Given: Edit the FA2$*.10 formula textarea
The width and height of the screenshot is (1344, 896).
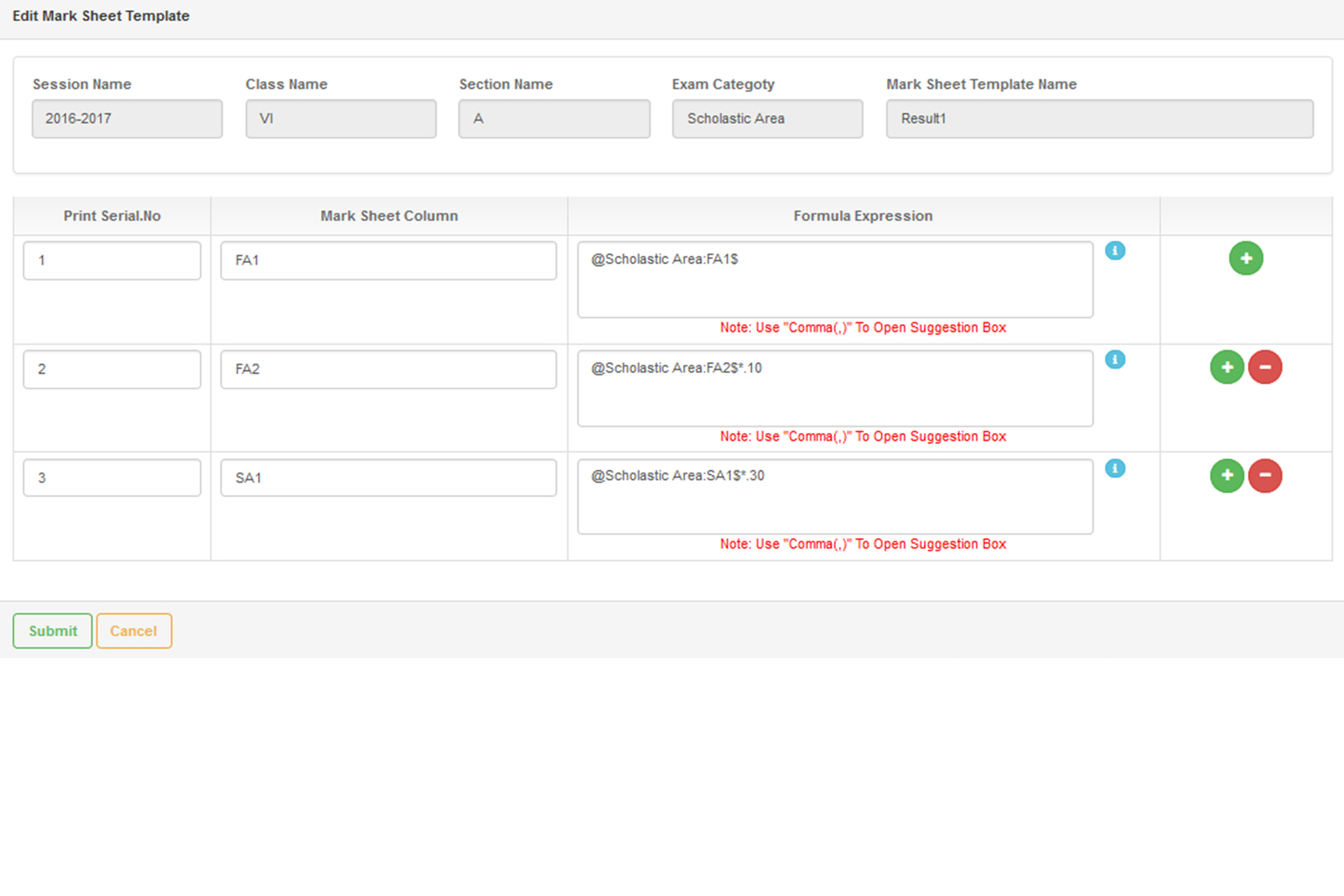Looking at the screenshot, I should click(x=835, y=388).
